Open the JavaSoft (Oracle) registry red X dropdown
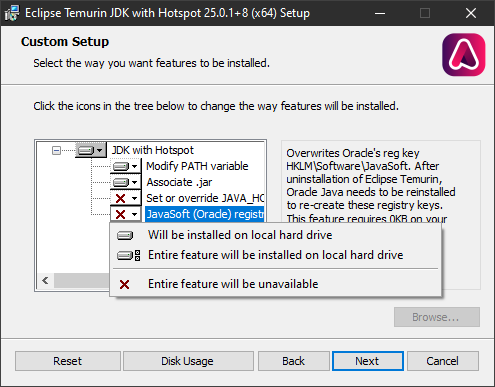 [x=125, y=214]
